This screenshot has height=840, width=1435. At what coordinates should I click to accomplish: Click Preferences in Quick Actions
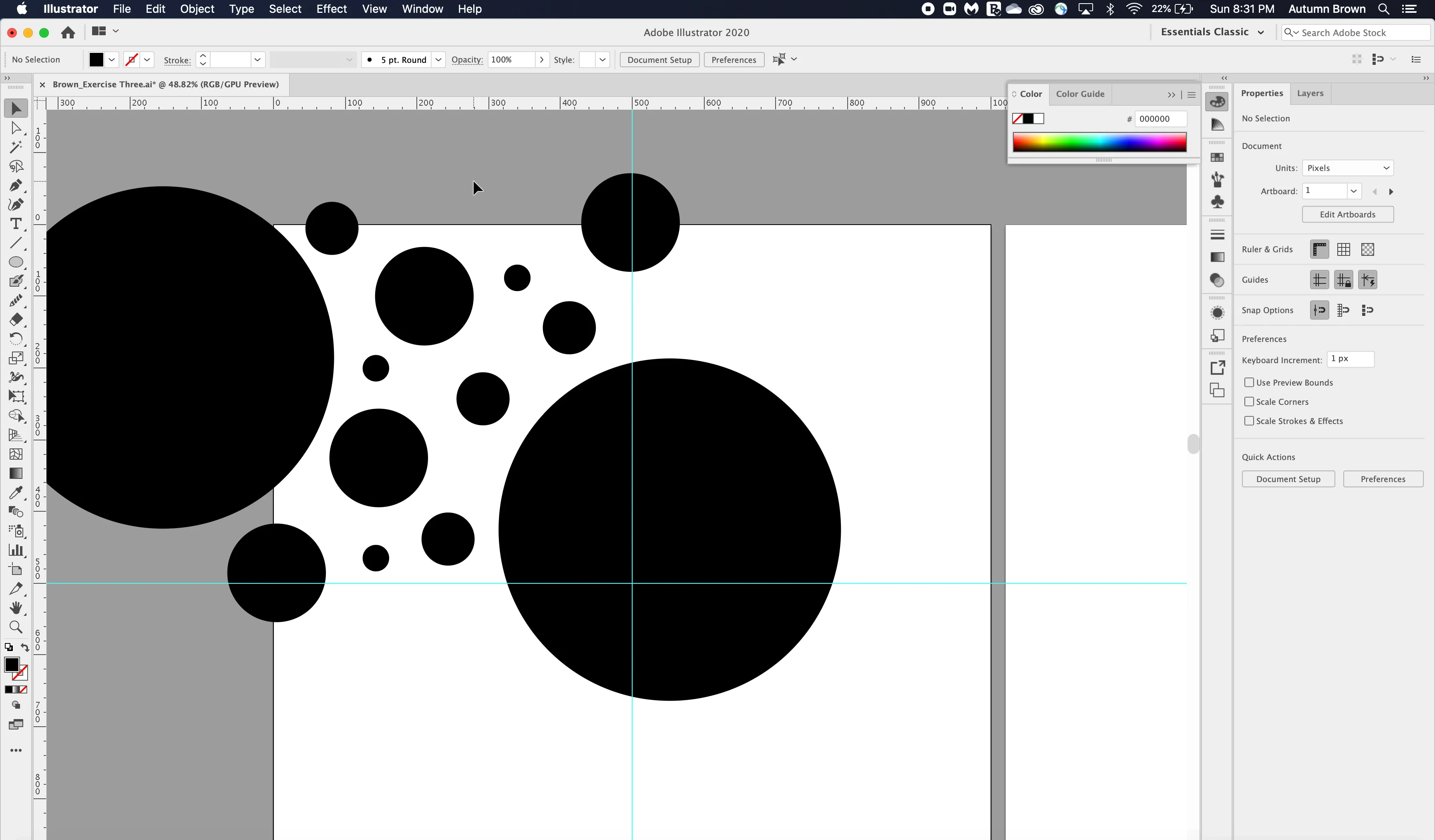click(1383, 479)
